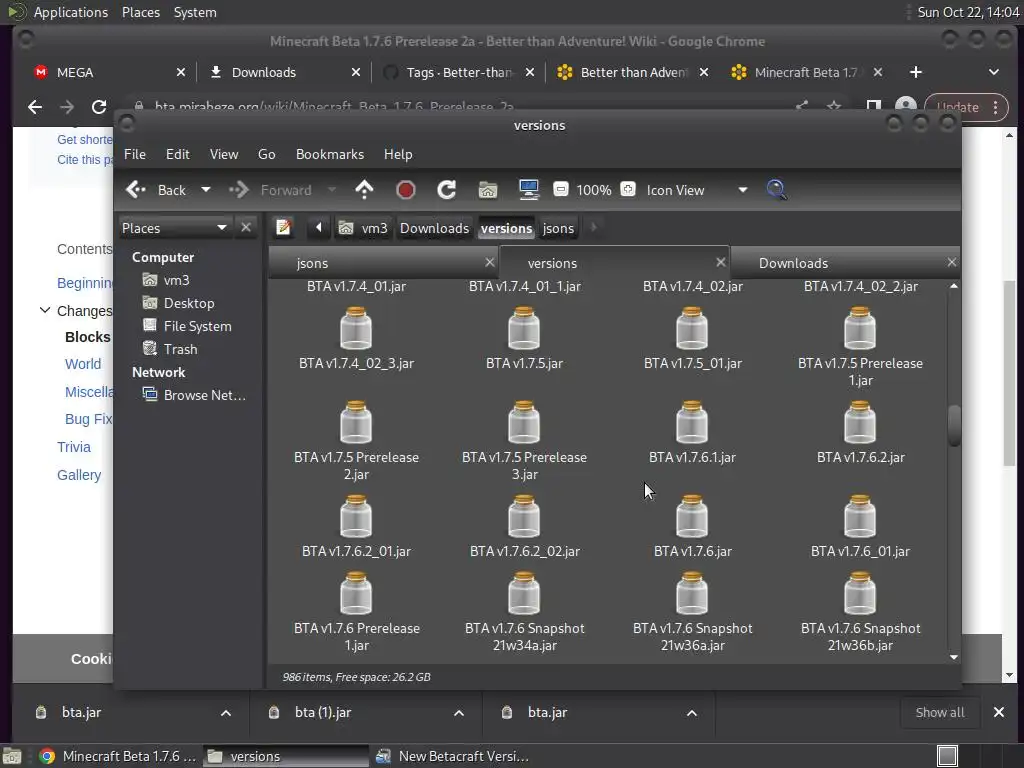Switch to the jsons tab
Viewport: 1024px width, 768px height.
313,263
